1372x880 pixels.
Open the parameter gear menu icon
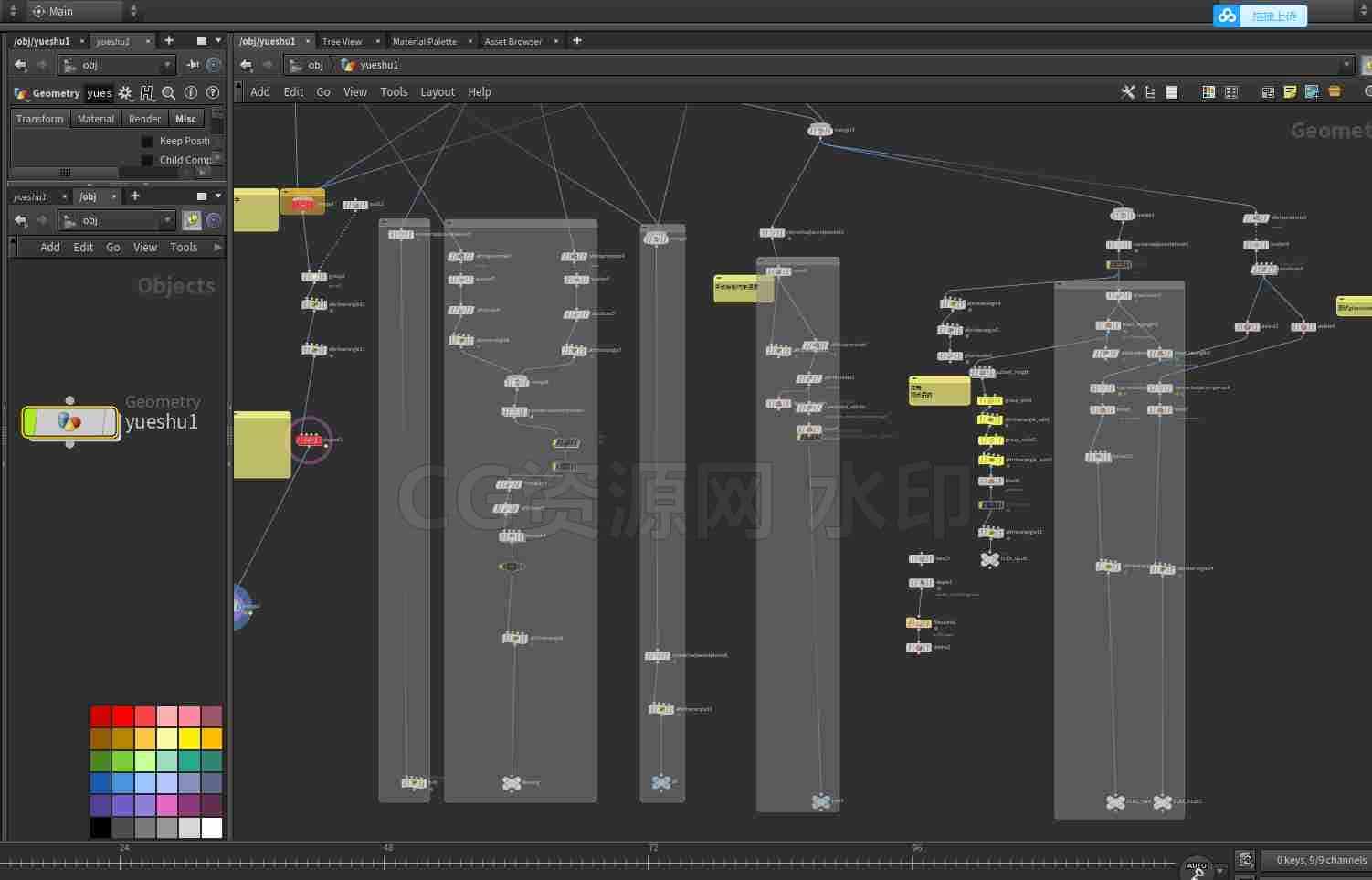coord(125,93)
